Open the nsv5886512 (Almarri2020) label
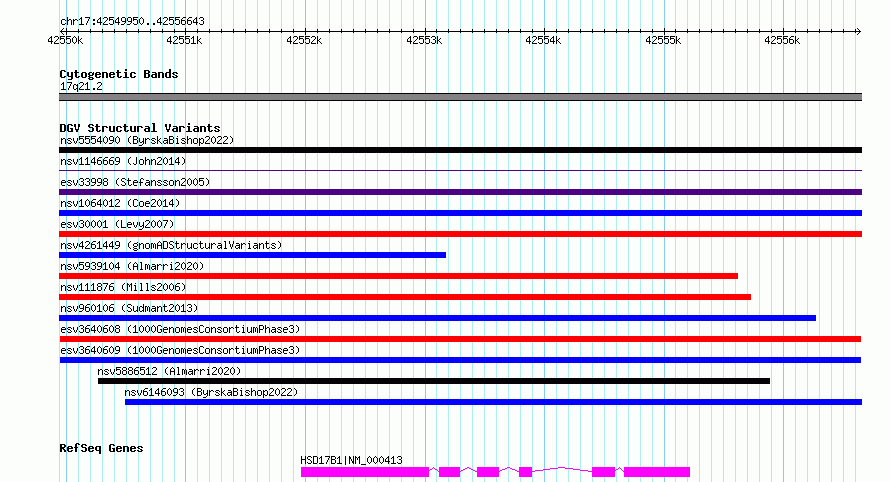The width and height of the screenshot is (890, 482). tap(169, 371)
